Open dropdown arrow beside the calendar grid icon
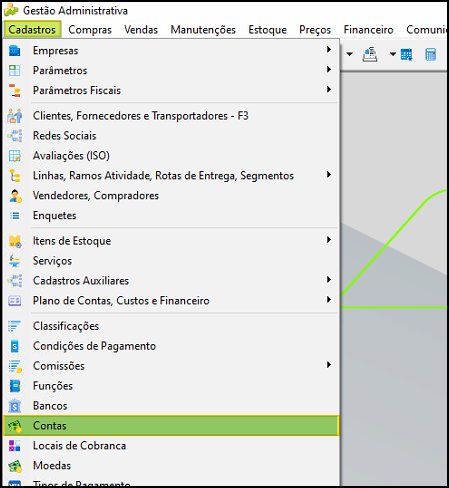Screen dimensions: 449x488 [x=393, y=54]
